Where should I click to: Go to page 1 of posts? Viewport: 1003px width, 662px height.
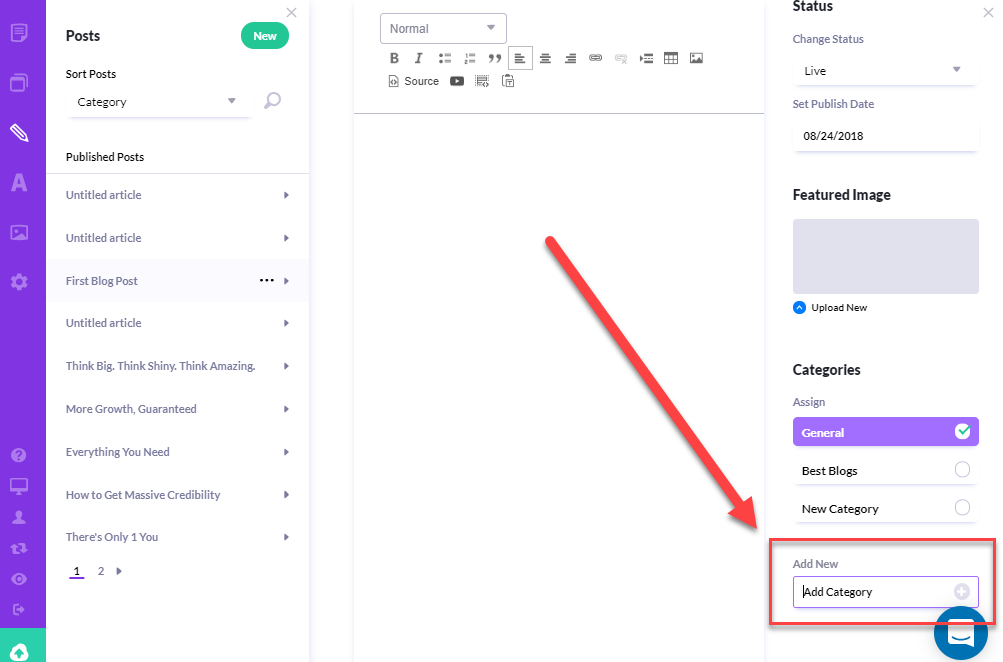(77, 571)
